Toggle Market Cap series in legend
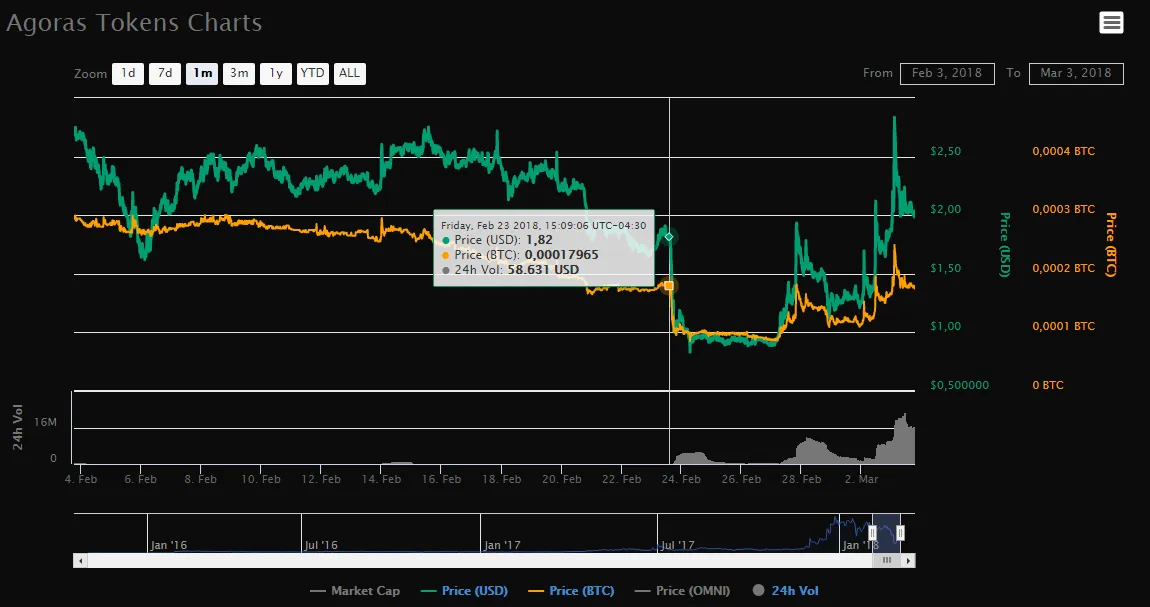The height and width of the screenshot is (607, 1150). pos(355,591)
